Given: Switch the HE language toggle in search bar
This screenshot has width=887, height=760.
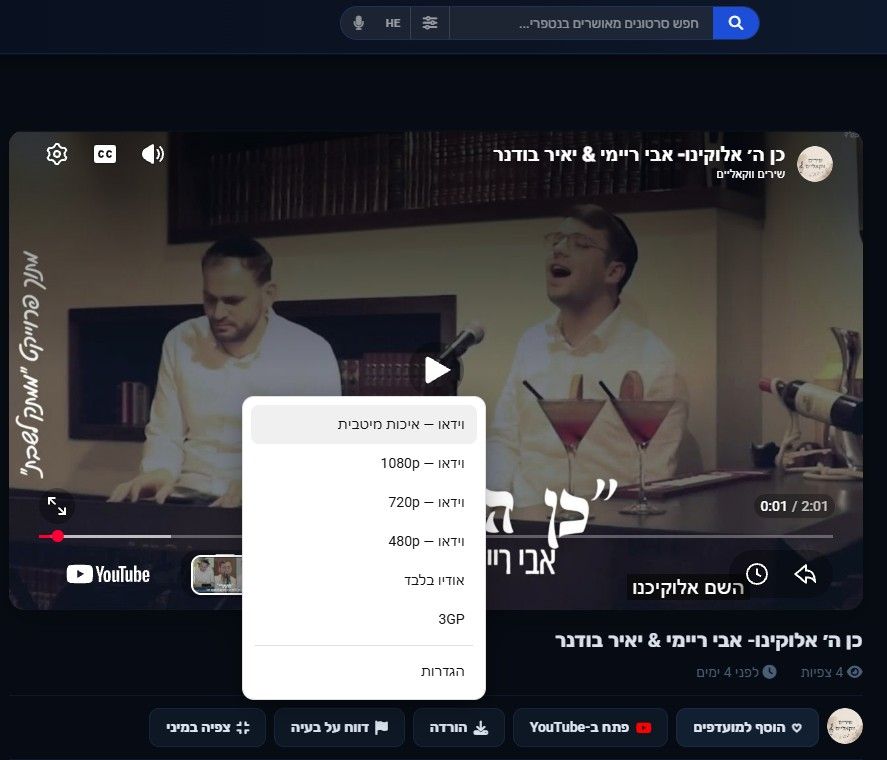Looking at the screenshot, I should (x=393, y=23).
